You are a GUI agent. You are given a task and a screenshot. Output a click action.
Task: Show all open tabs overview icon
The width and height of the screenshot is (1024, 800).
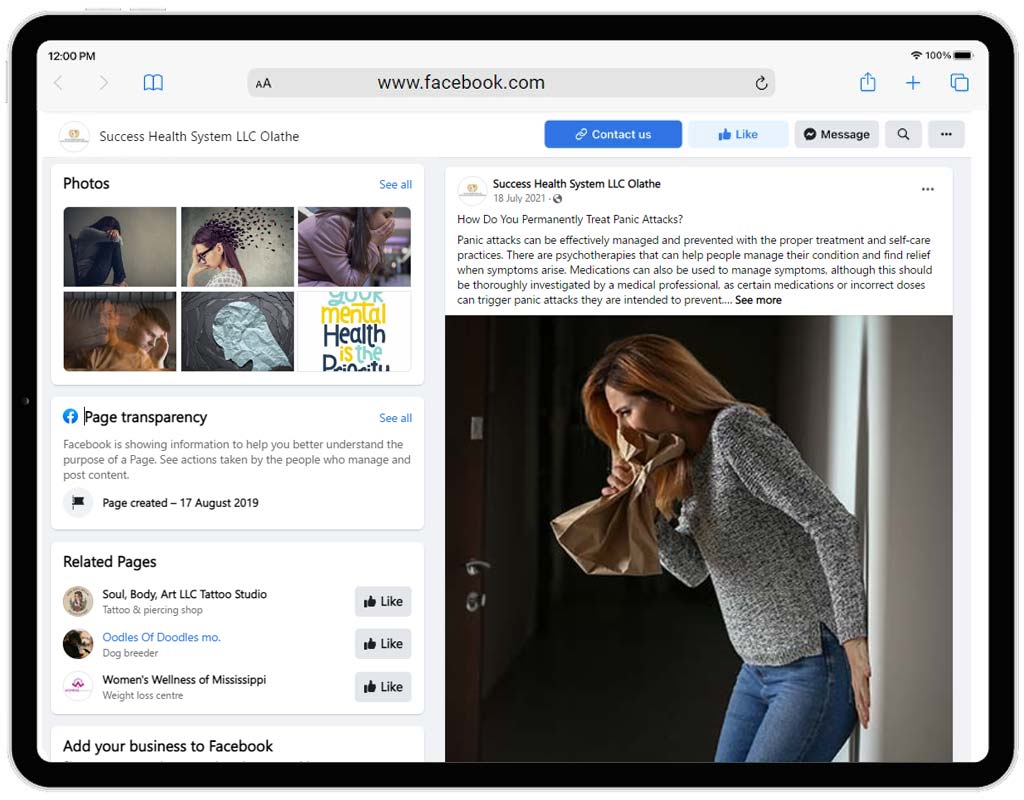tap(959, 83)
